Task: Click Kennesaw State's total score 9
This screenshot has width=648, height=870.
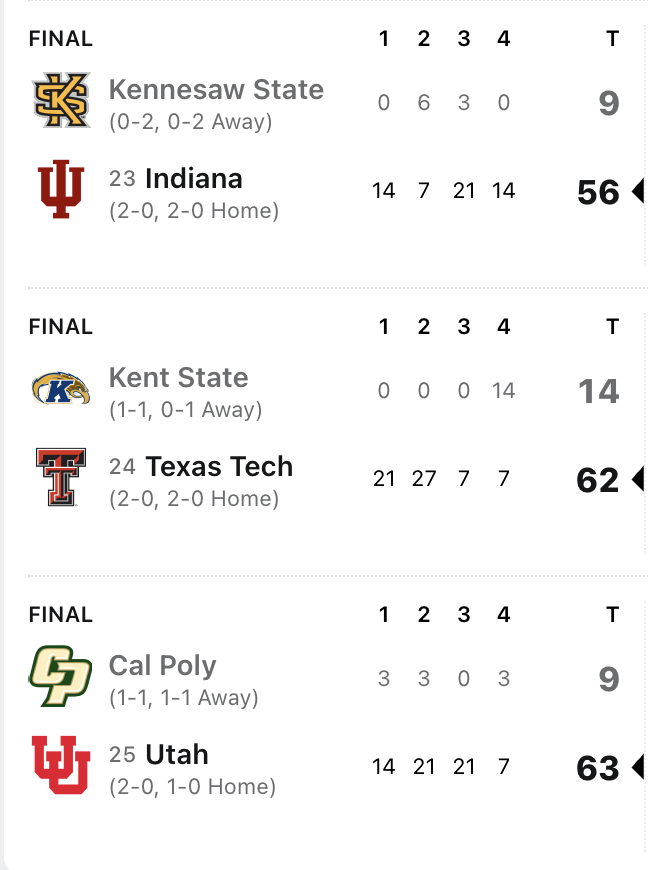Action: [x=609, y=103]
